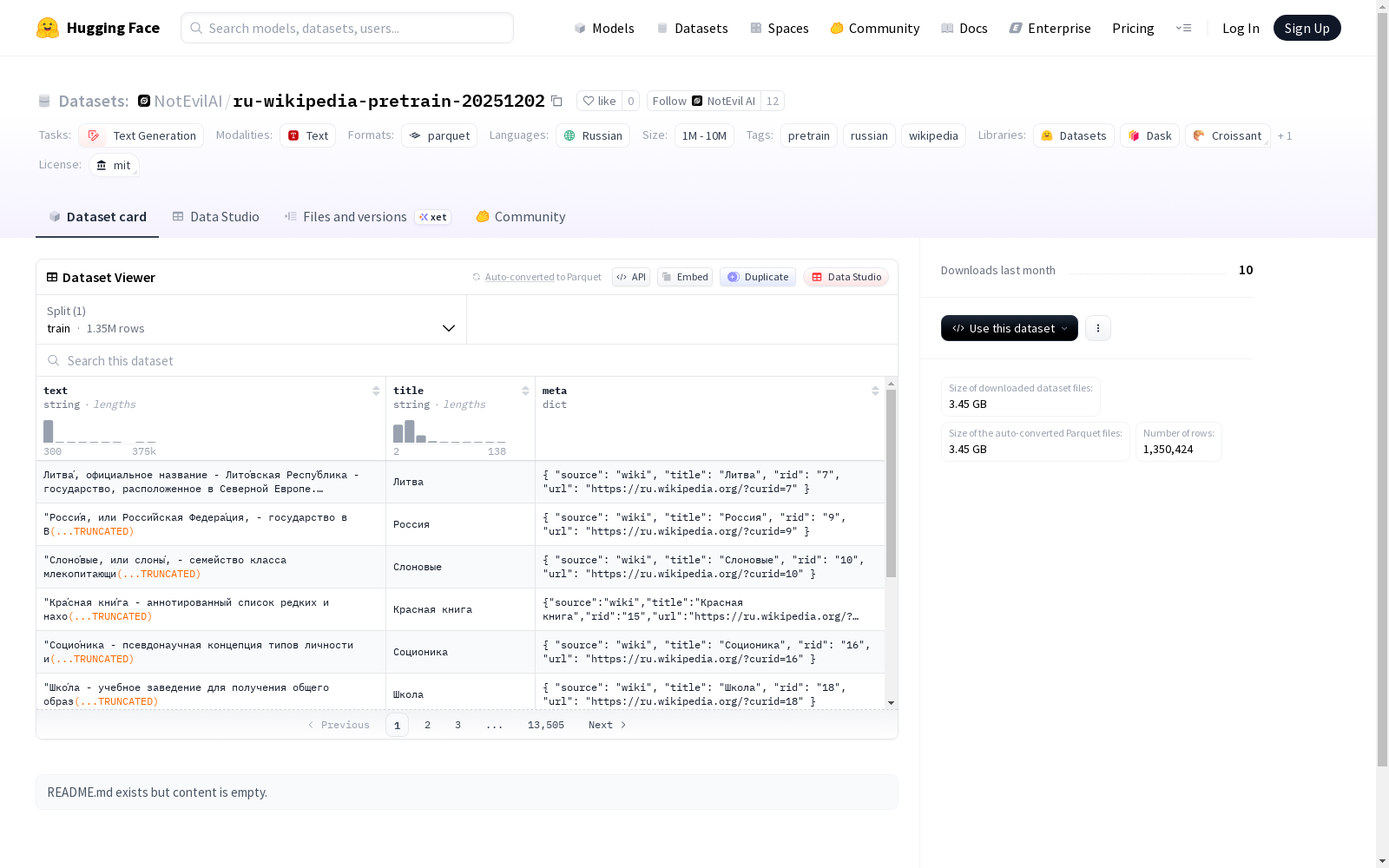Image resolution: width=1389 pixels, height=868 pixels.
Task: Open the more navigation menu icon
Action: (1183, 28)
